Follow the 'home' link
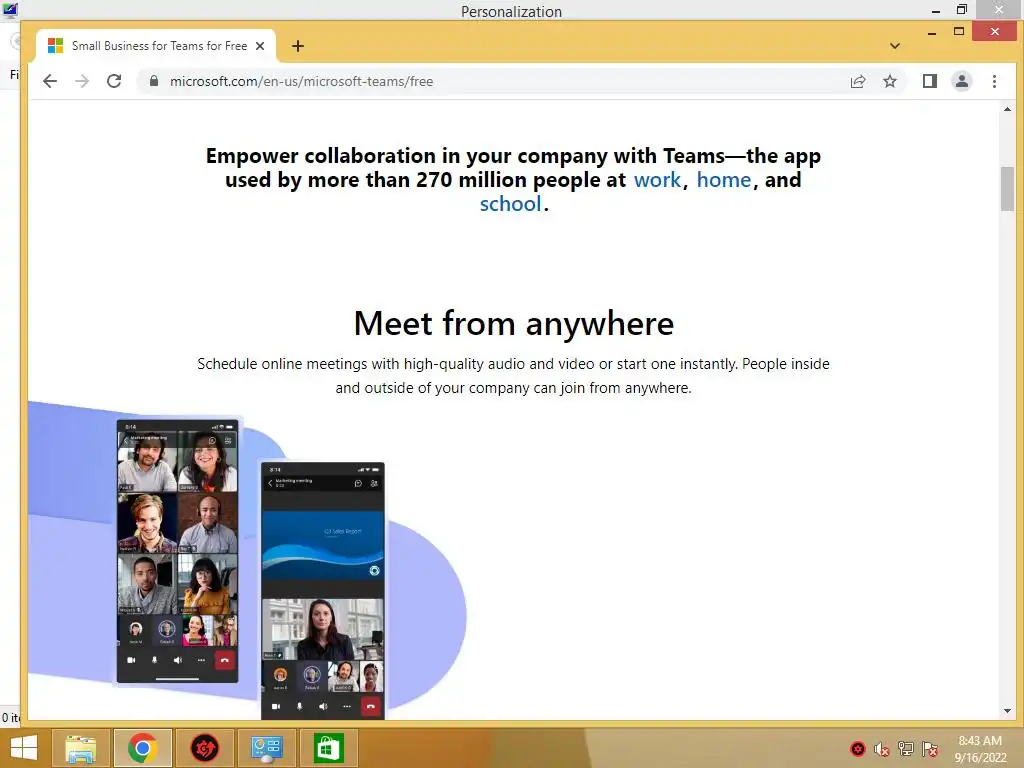The height and width of the screenshot is (768, 1024). tap(724, 180)
